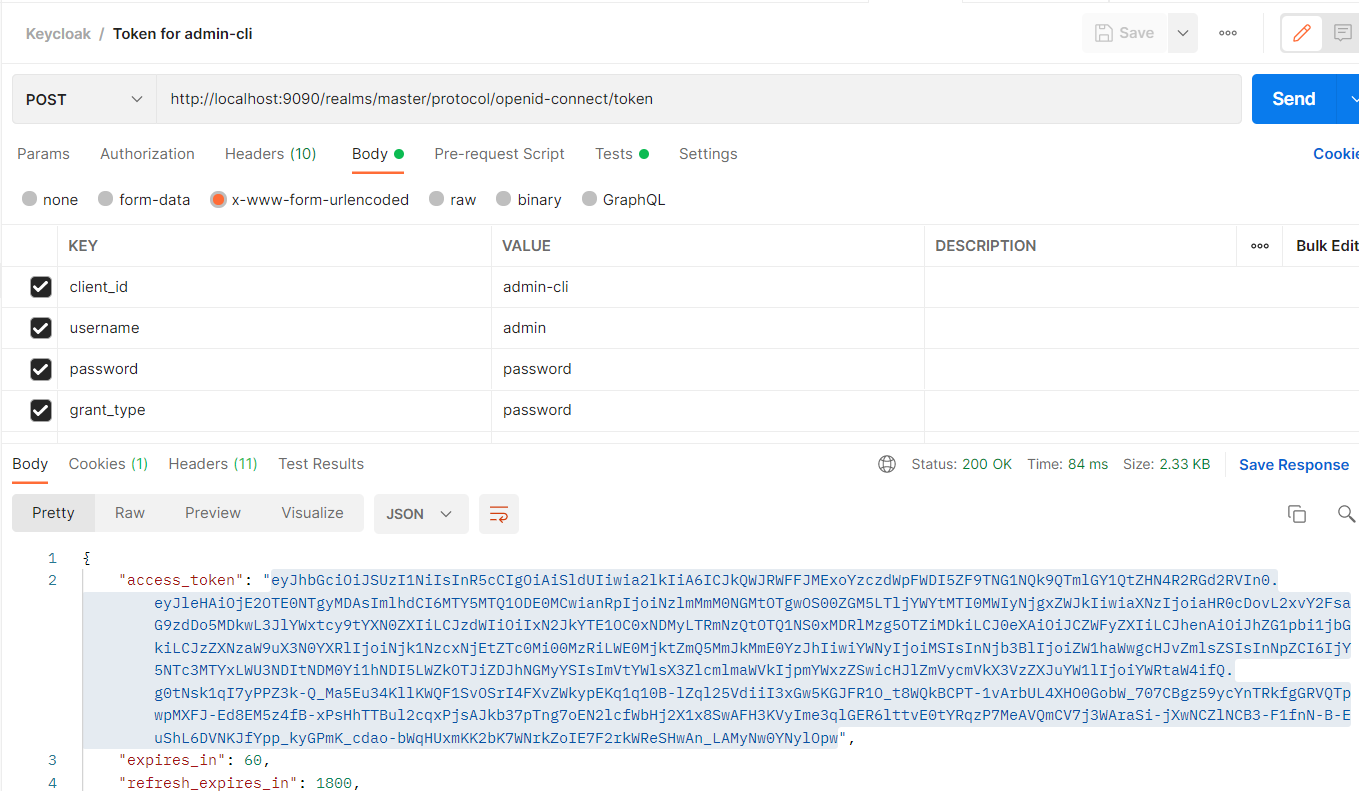1359x791 pixels.
Task: Click the username key cell
Action: click(x=274, y=328)
